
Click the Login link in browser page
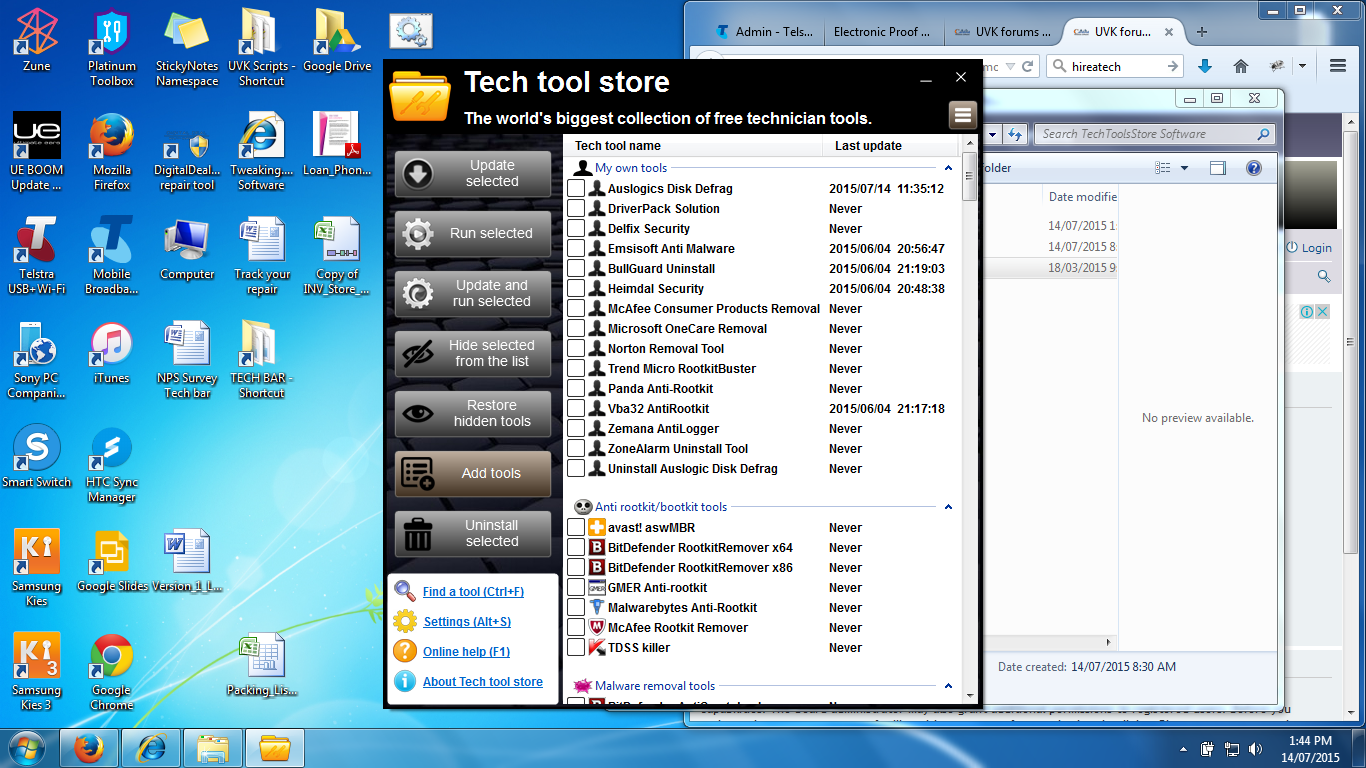point(1316,248)
